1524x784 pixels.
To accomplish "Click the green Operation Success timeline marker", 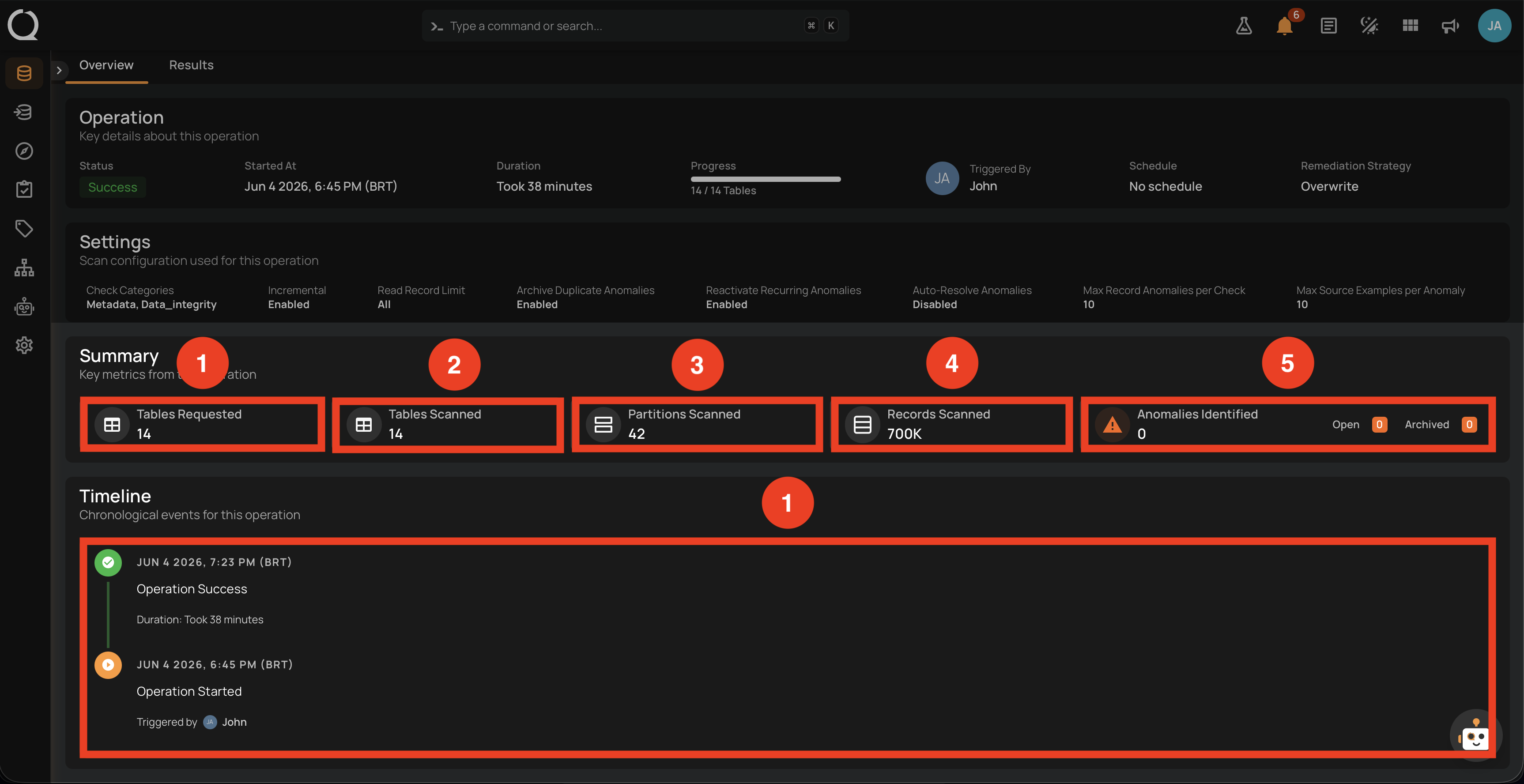I will [108, 562].
